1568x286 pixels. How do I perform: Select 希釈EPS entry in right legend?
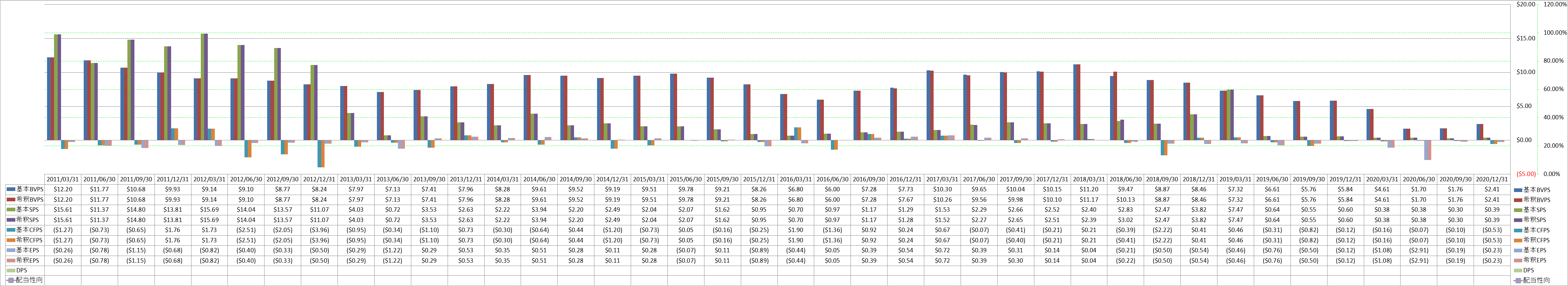point(1530,260)
